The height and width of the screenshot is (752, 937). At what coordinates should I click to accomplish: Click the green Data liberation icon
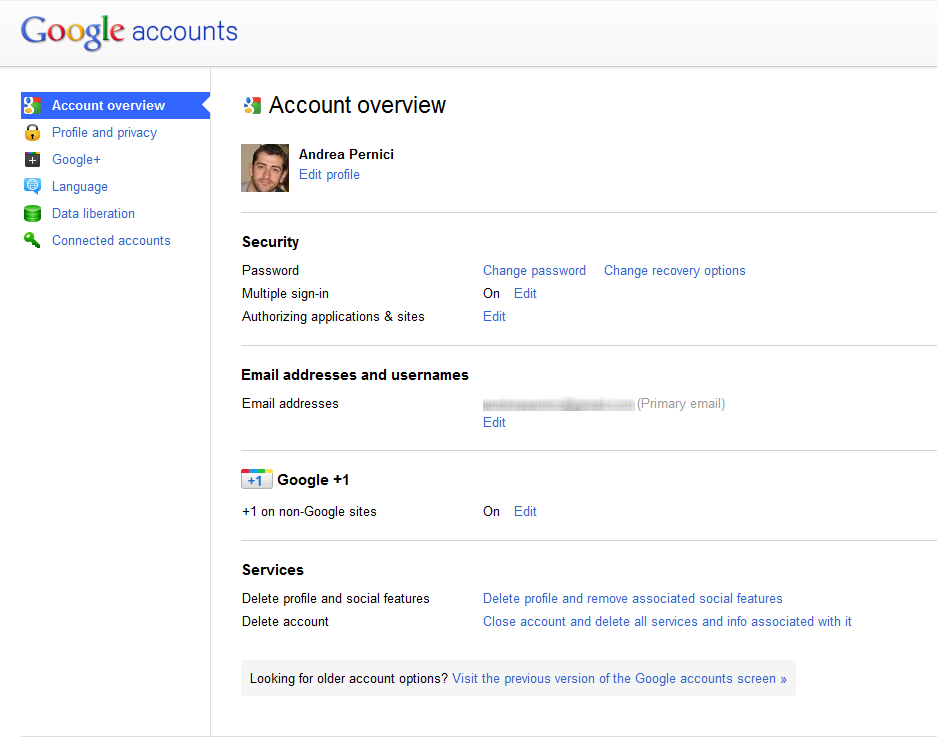tap(33, 213)
